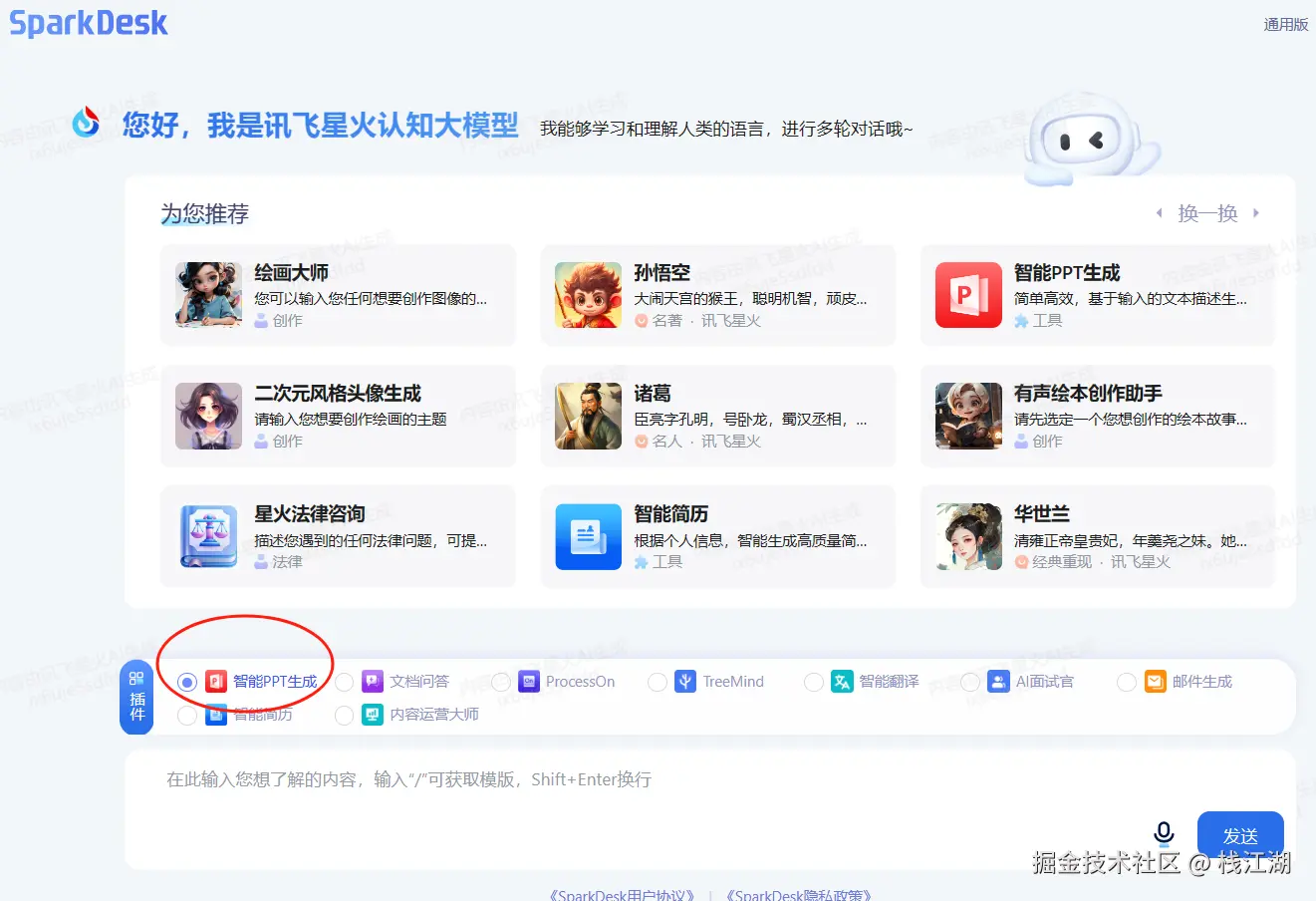Click the 华世兰 card title

tap(1042, 514)
